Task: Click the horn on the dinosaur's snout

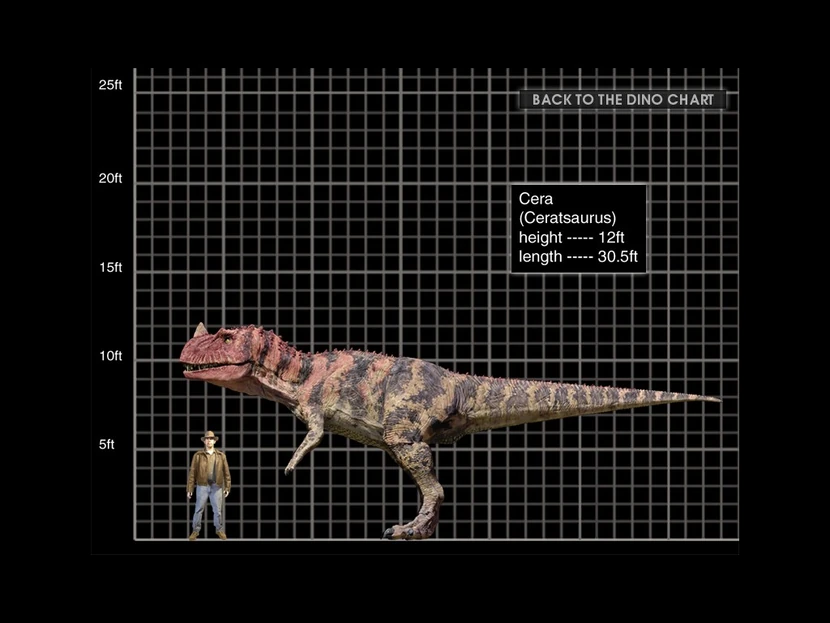Action: pyautogui.click(x=200, y=330)
